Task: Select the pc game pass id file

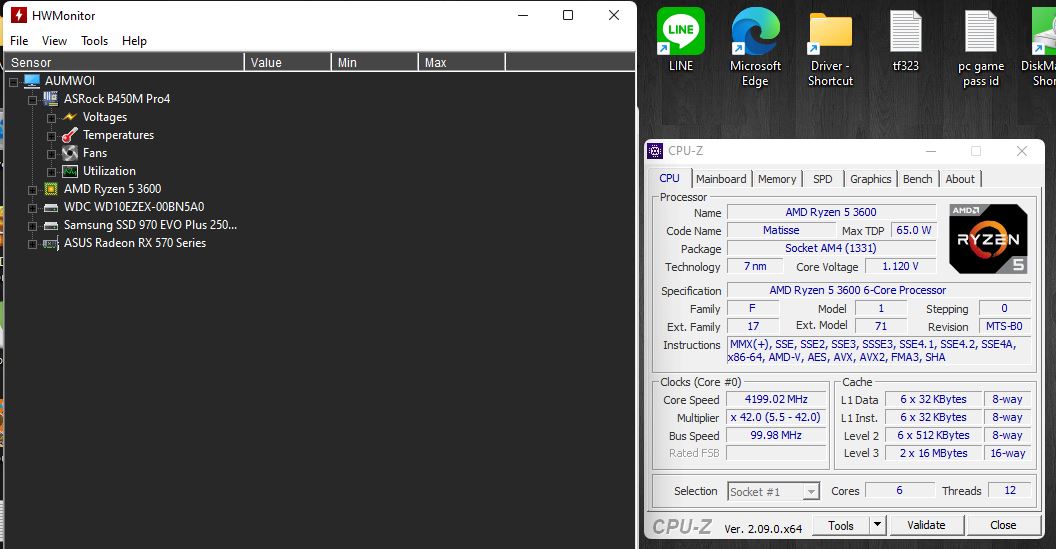Action: point(980,32)
